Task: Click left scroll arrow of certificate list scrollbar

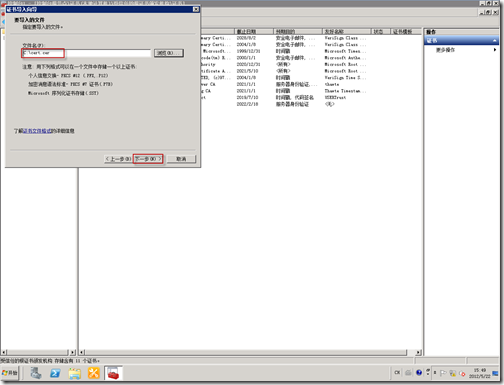Action: (82, 352)
